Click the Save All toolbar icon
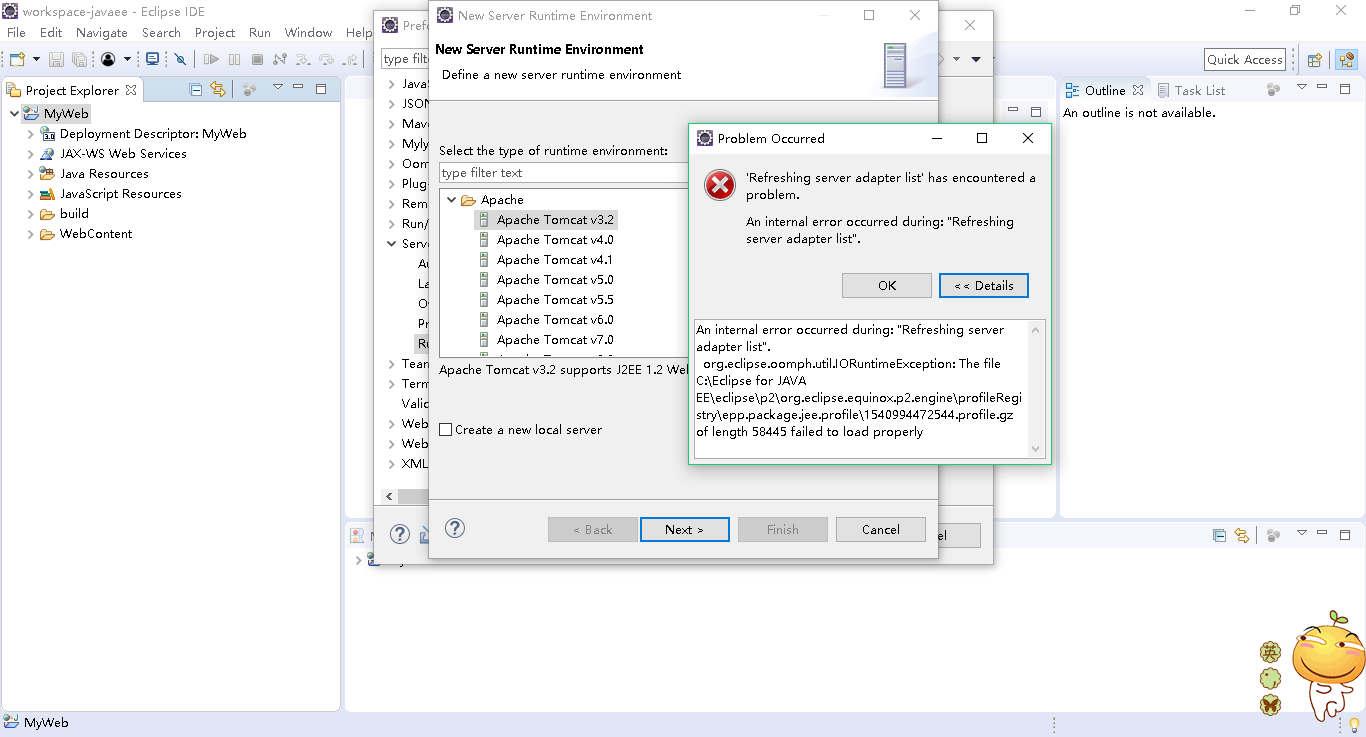This screenshot has width=1366, height=737. pyautogui.click(x=79, y=60)
